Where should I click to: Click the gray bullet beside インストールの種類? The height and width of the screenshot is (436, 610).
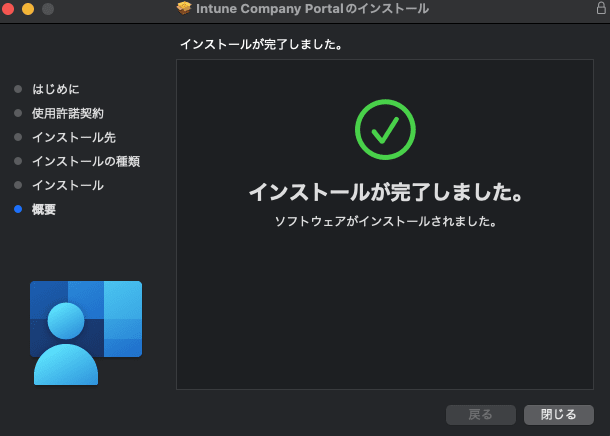pyautogui.click(x=18, y=161)
